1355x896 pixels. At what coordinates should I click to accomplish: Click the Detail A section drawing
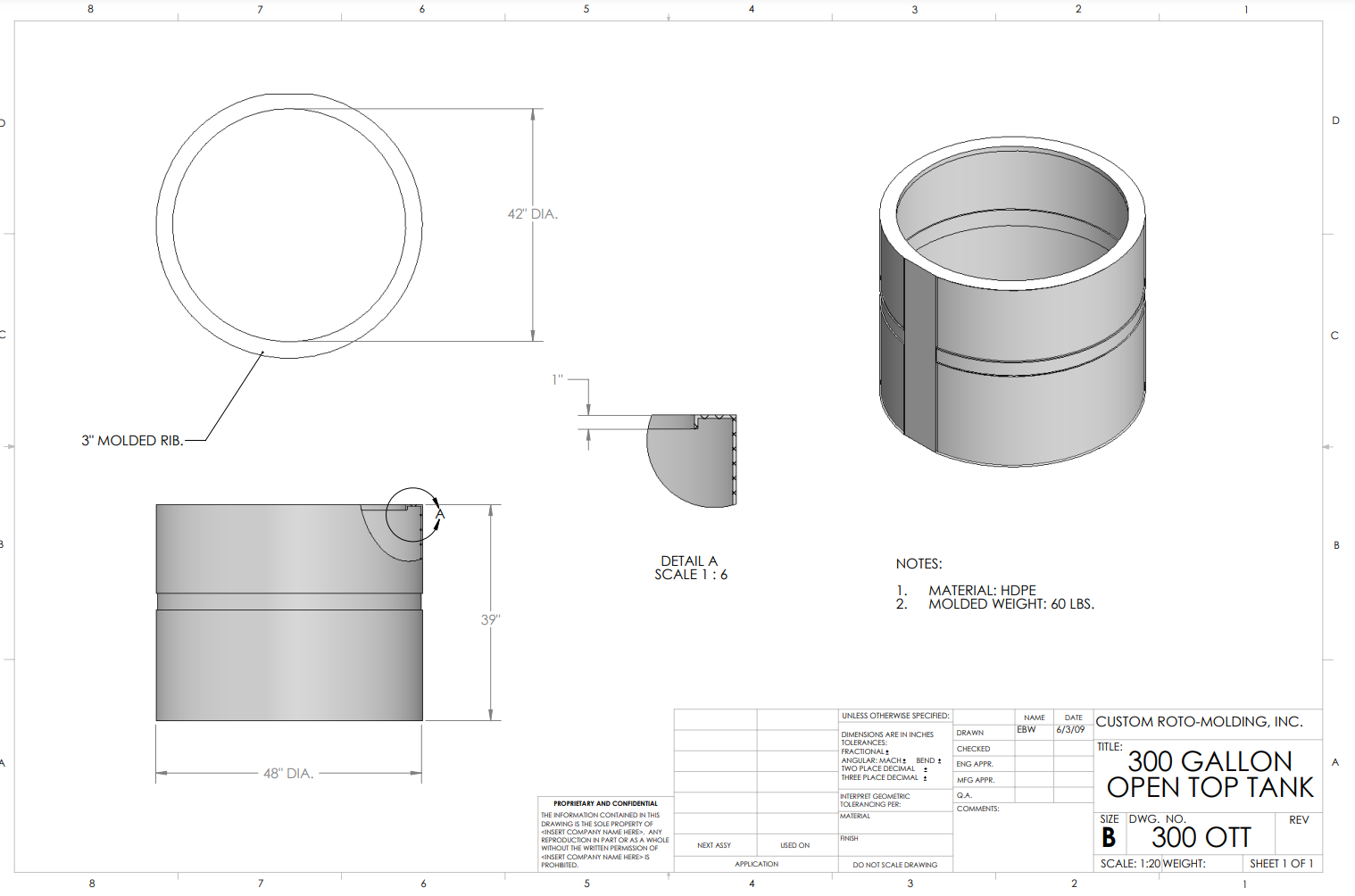tap(692, 460)
